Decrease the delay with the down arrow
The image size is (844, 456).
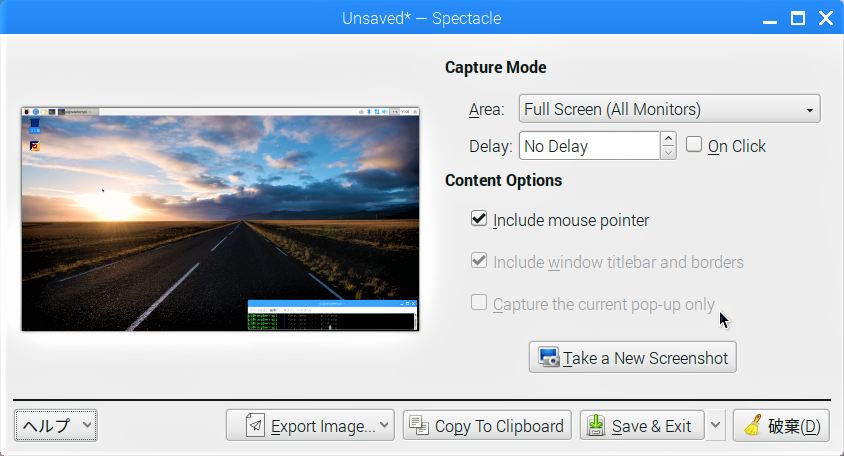coord(669,153)
